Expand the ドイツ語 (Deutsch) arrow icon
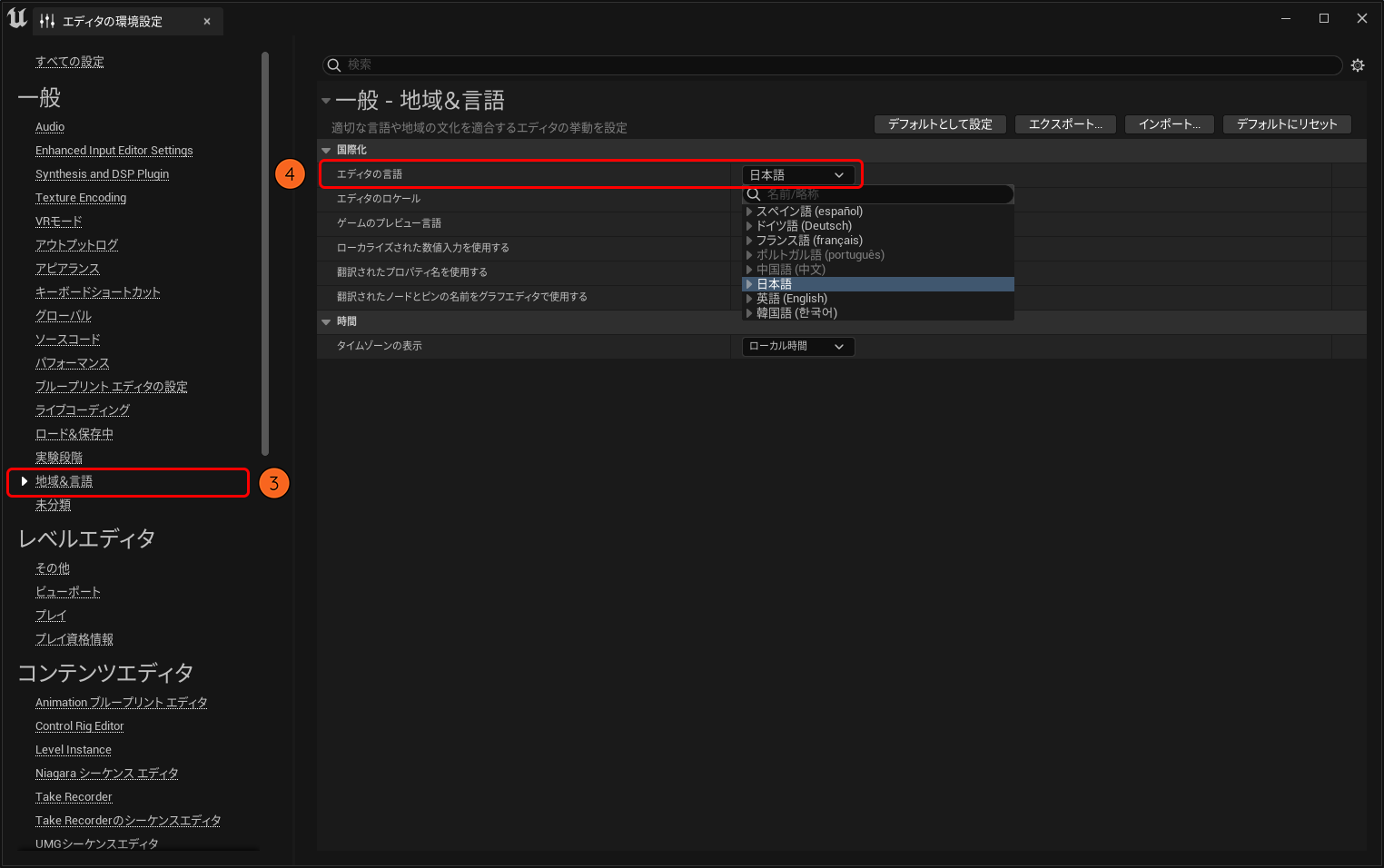 pos(749,226)
